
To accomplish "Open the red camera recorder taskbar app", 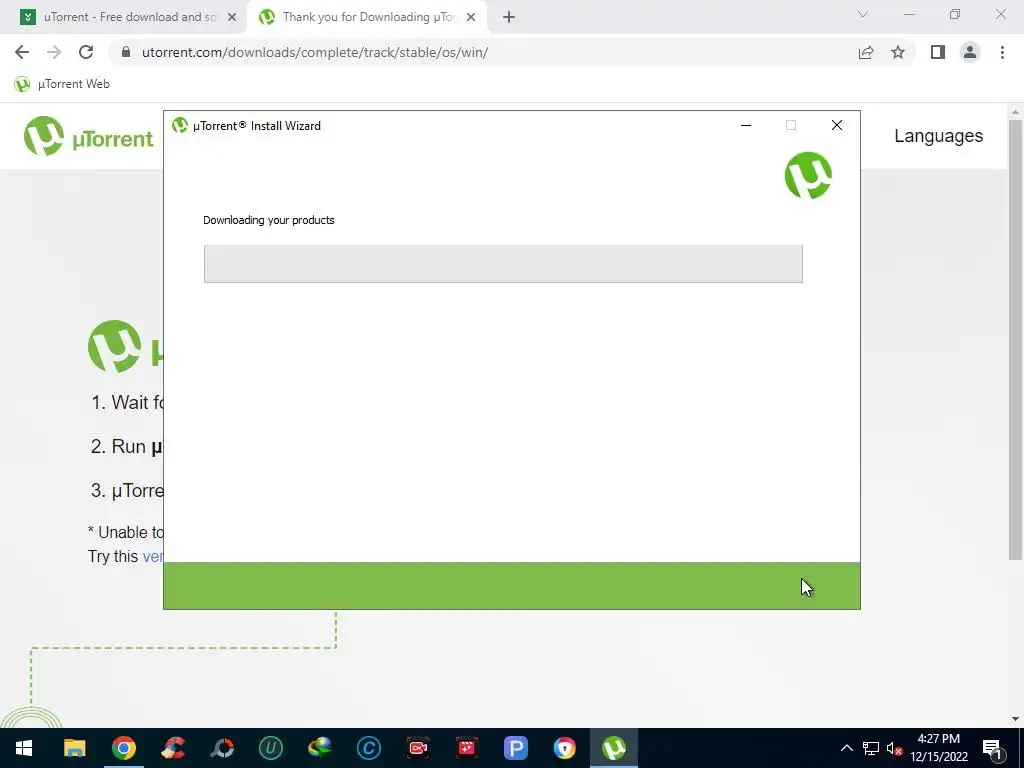I will tap(417, 748).
